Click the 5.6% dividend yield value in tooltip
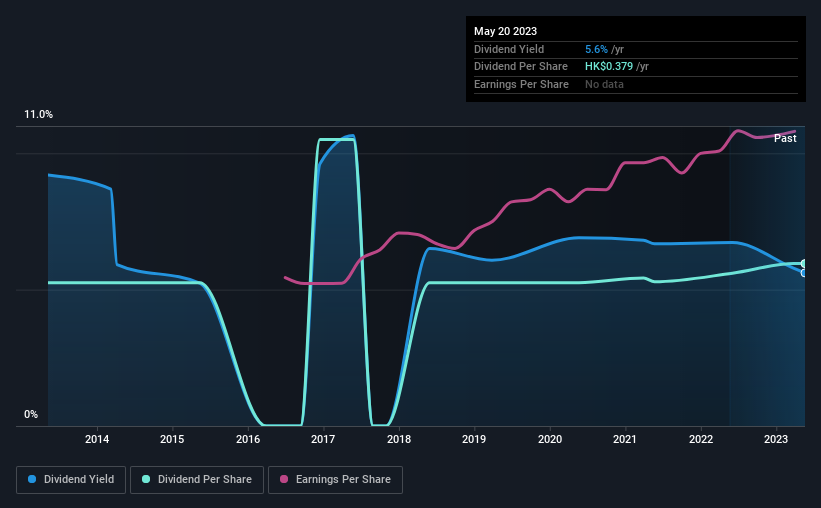The image size is (821, 508). (x=596, y=49)
